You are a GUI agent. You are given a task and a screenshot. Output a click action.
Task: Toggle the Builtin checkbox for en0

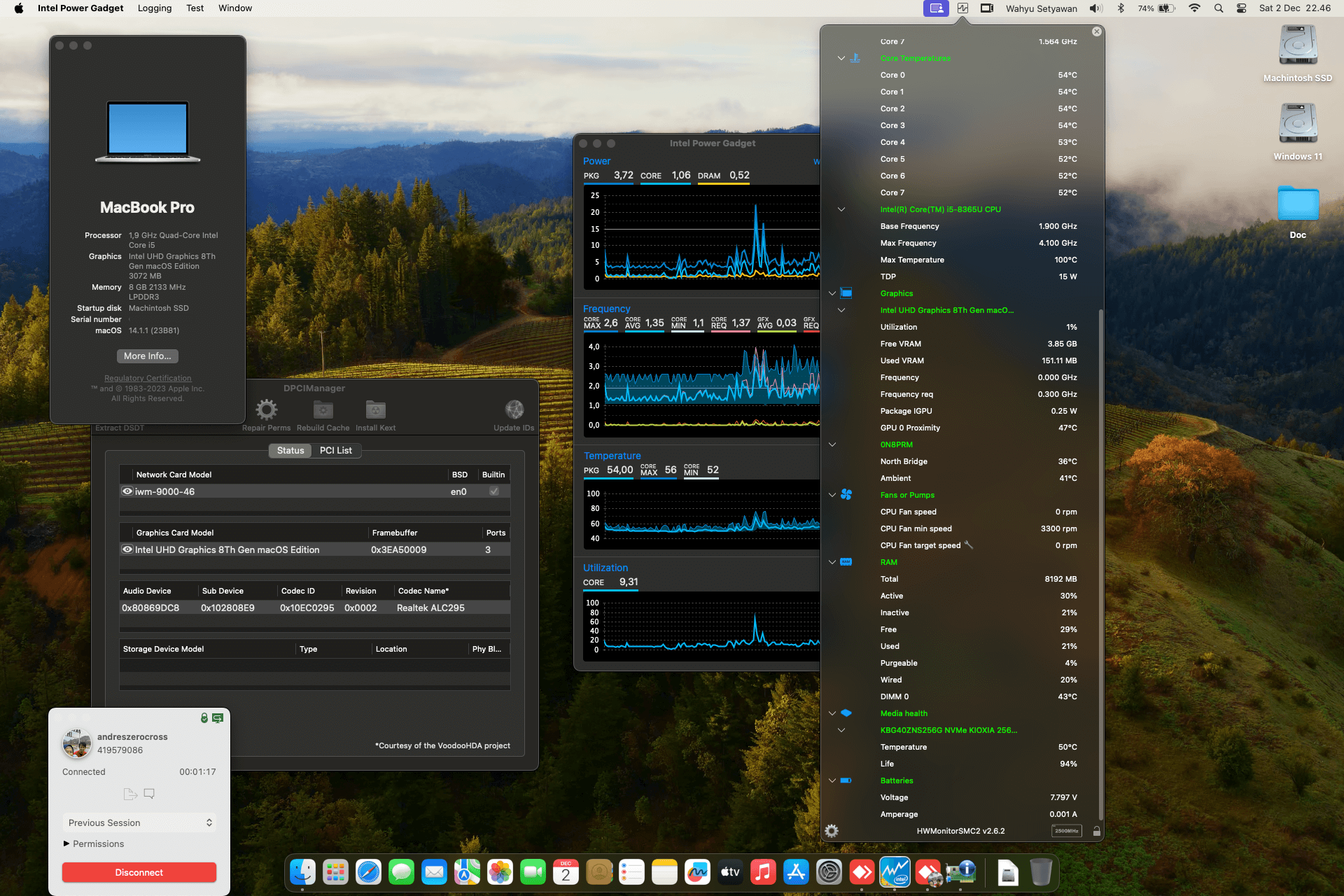click(494, 491)
